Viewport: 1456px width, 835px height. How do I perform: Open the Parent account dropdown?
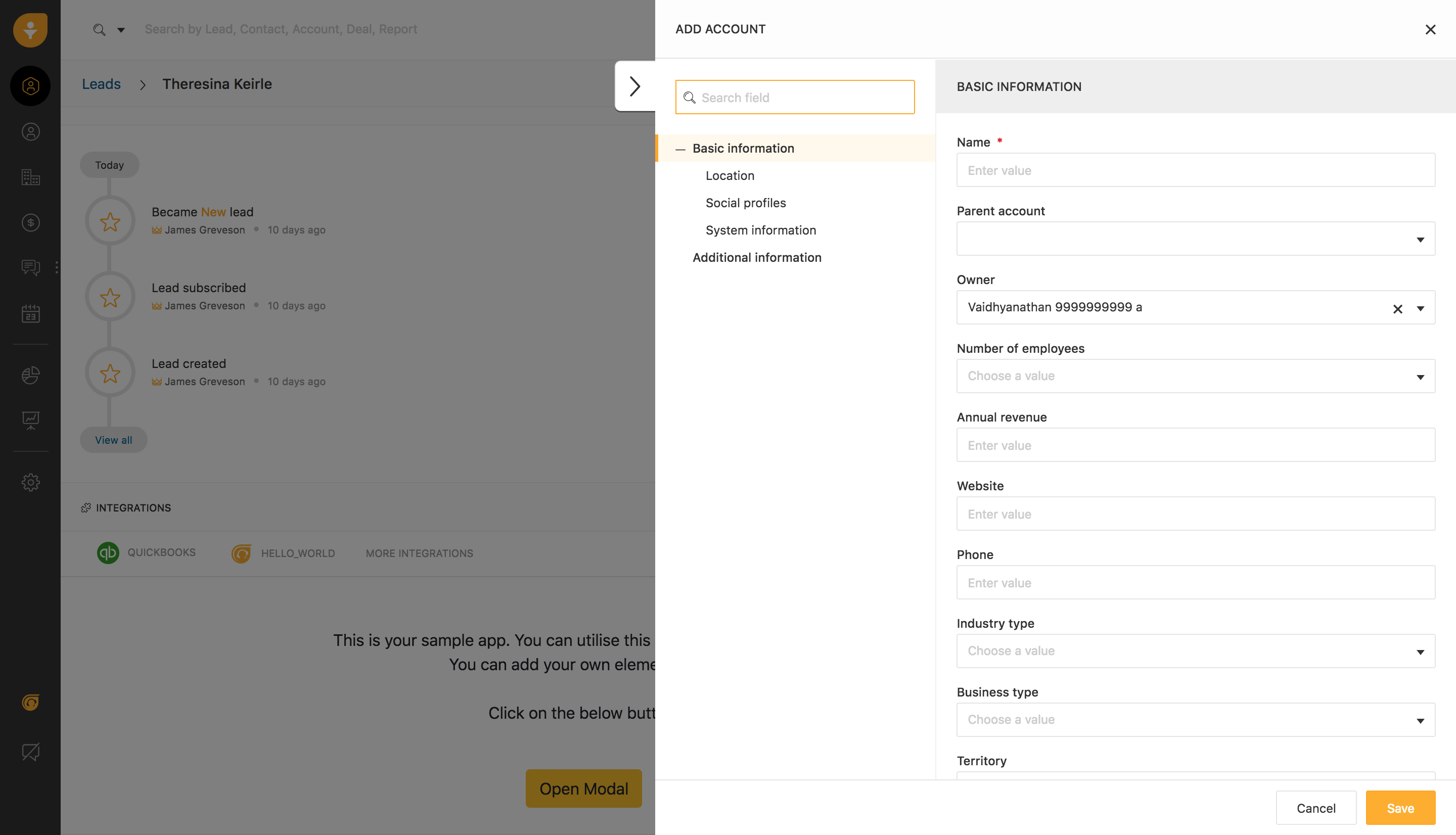[x=1196, y=239]
